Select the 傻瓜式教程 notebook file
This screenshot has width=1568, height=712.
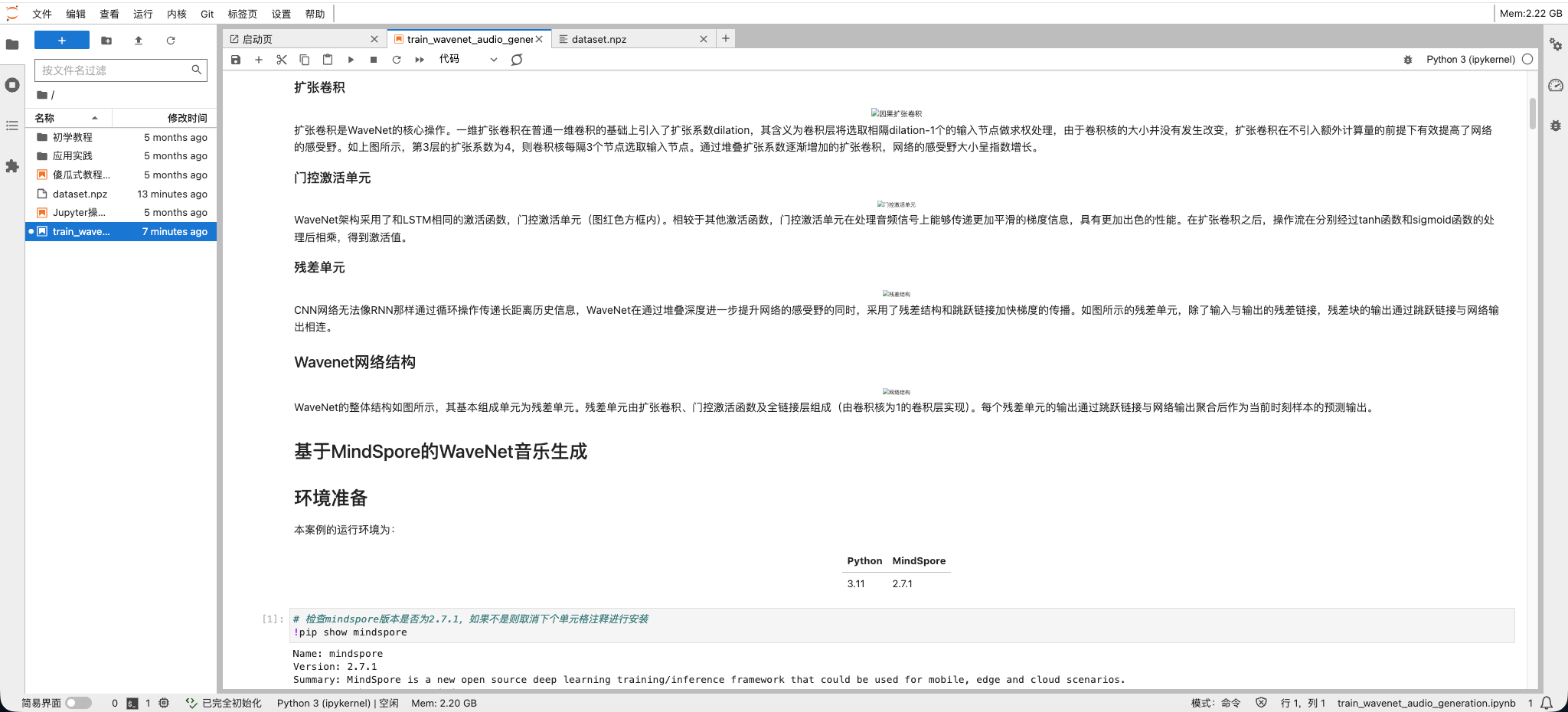pyautogui.click(x=121, y=175)
